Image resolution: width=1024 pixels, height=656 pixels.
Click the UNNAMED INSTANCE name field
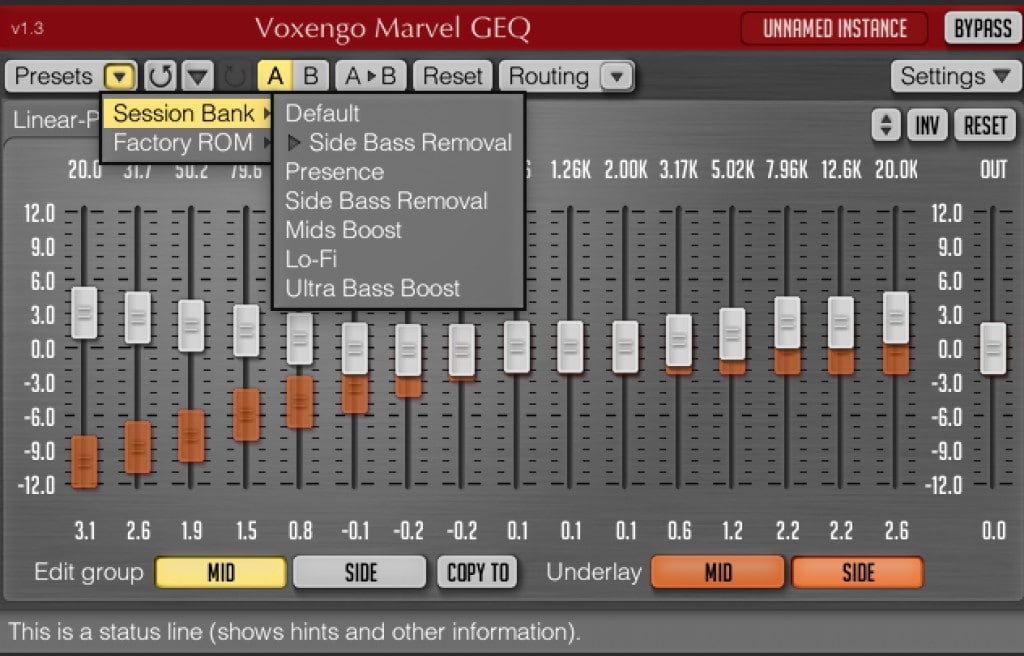pos(835,29)
